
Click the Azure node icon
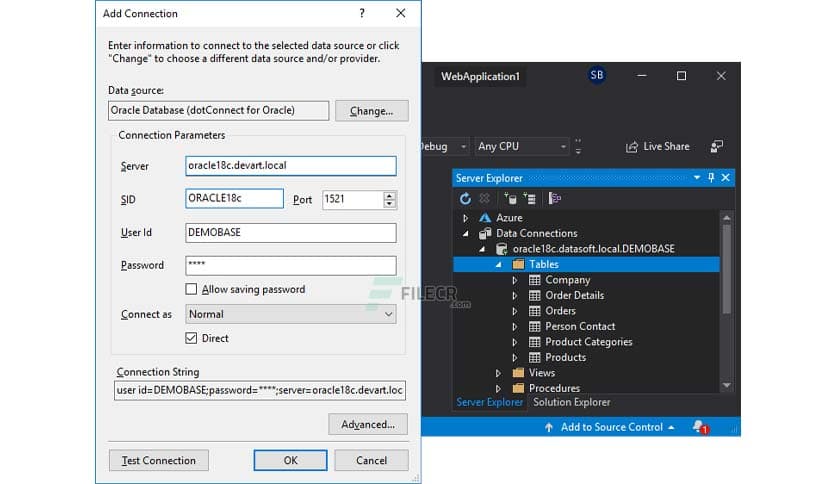tap(485, 217)
